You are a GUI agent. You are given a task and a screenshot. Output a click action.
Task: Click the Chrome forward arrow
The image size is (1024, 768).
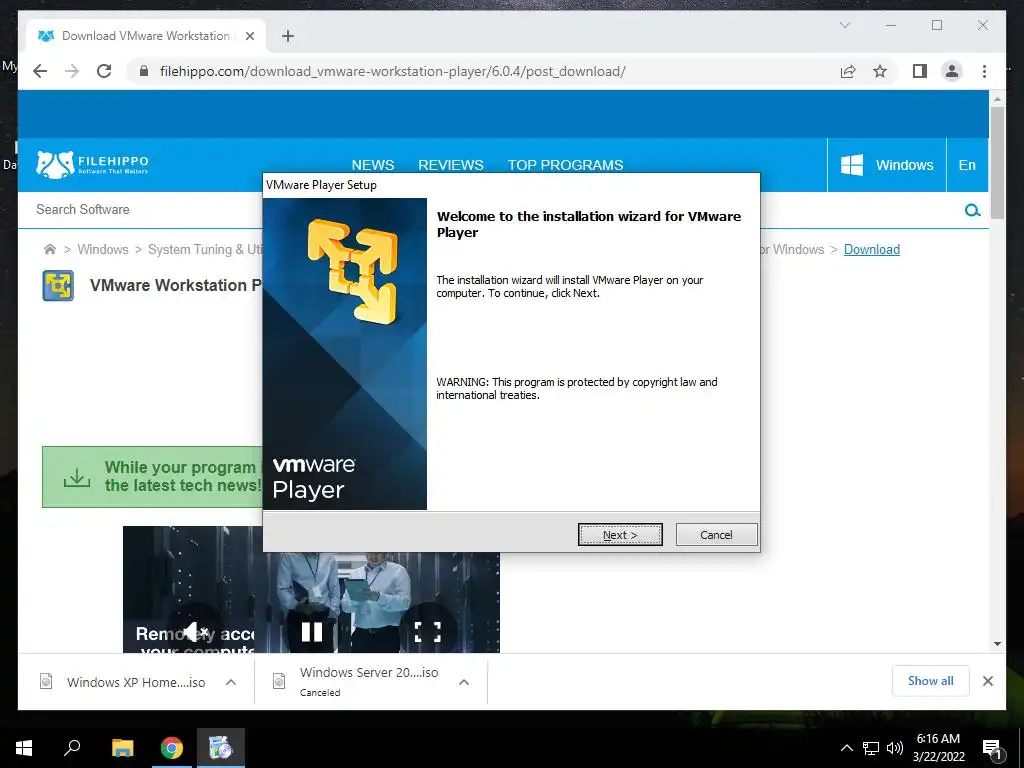point(72,71)
